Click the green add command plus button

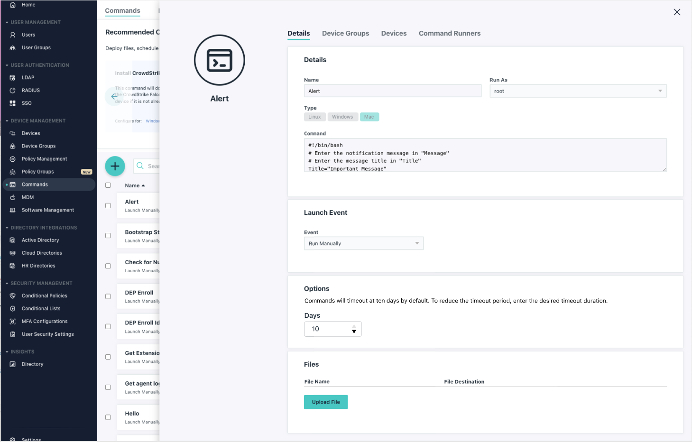[x=115, y=166]
